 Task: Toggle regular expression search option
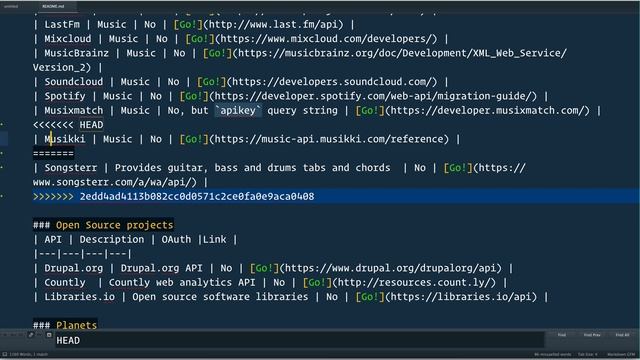pos(4,335)
